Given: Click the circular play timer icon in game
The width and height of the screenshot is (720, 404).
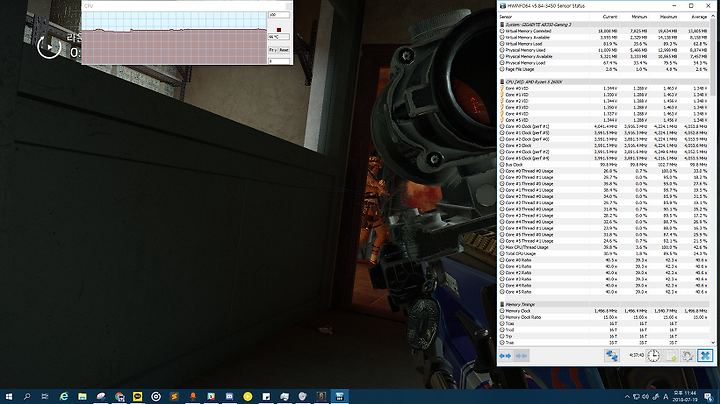Looking at the screenshot, I should [x=49, y=47].
